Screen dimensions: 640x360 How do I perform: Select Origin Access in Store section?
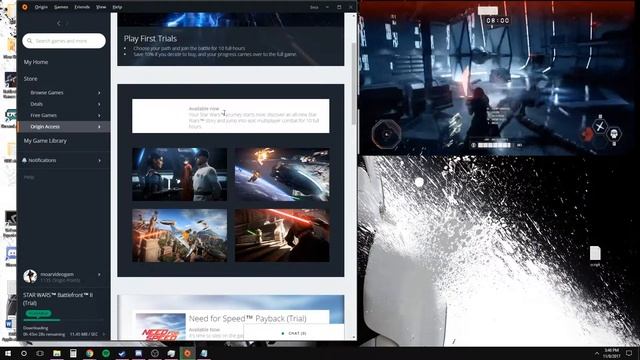click(x=45, y=127)
